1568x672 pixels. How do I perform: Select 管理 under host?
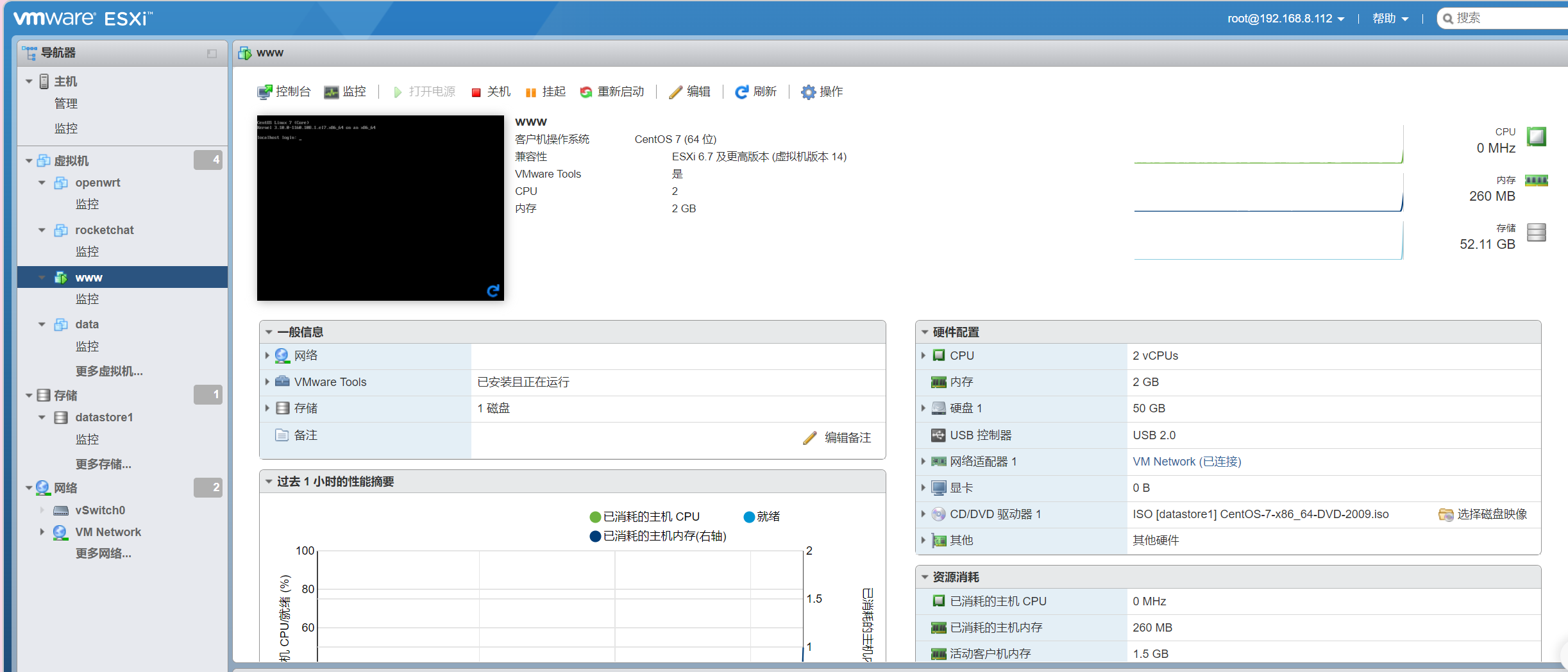tap(66, 104)
